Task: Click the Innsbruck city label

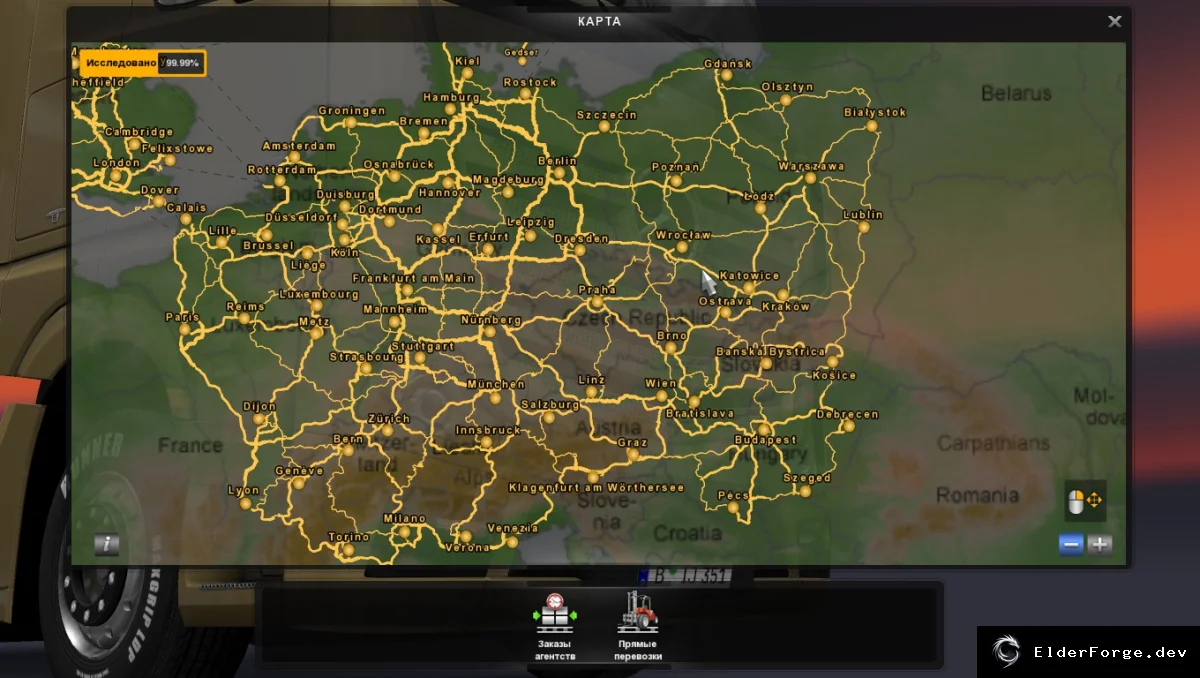Action: [x=487, y=431]
